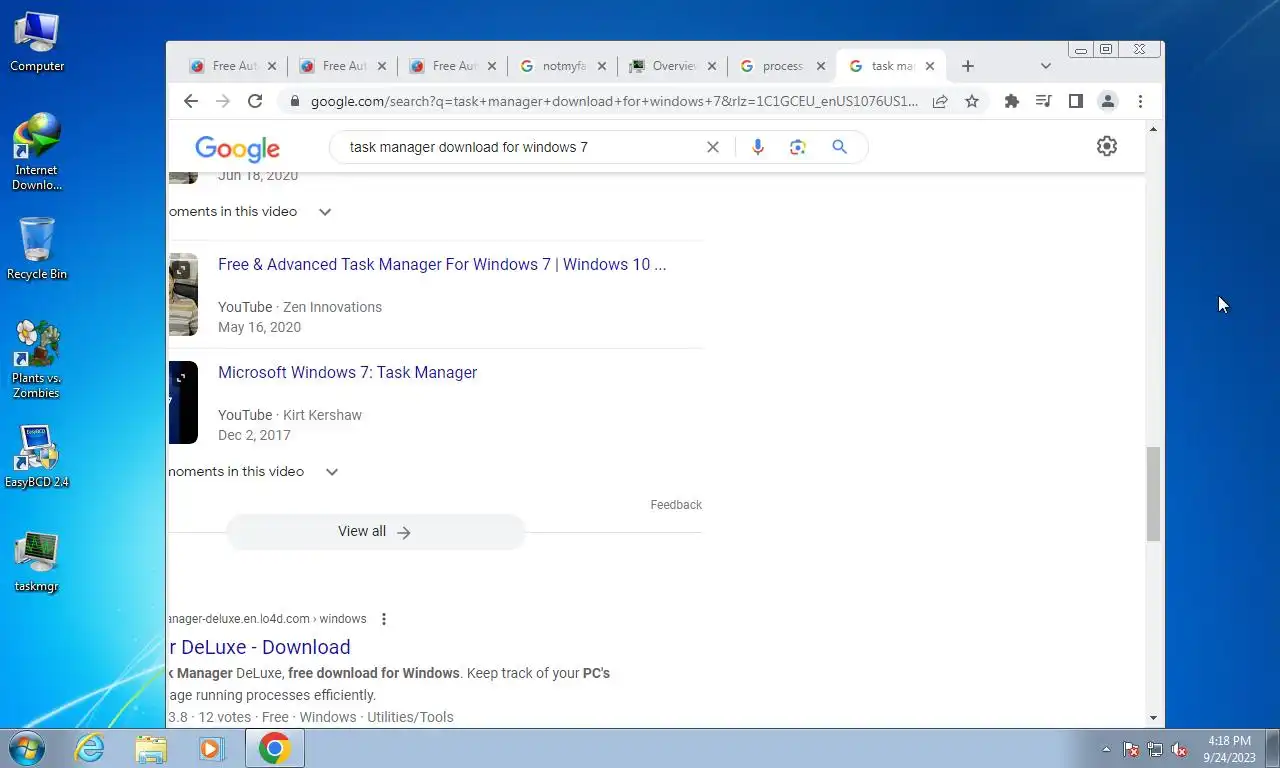The width and height of the screenshot is (1280, 768).
Task: Show hidden system tray icons
Action: [x=1106, y=749]
